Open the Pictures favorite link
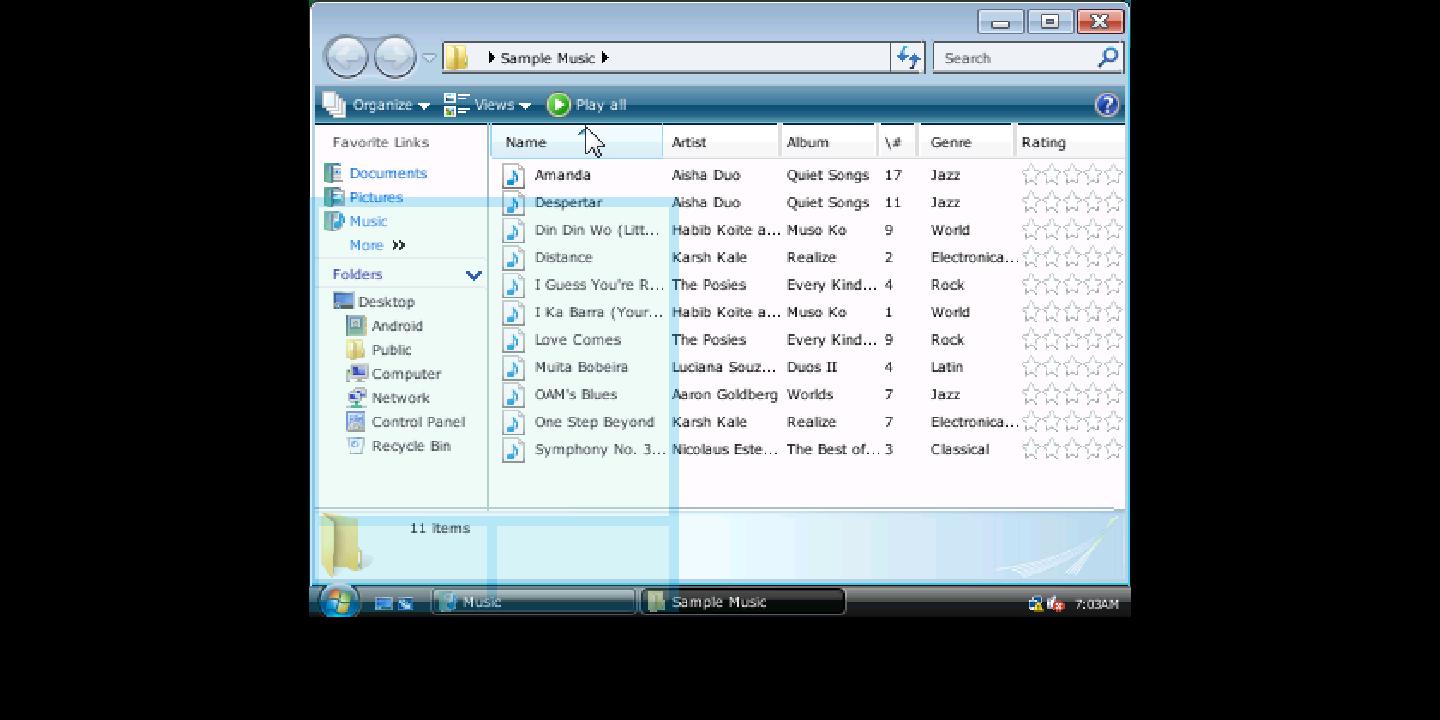 click(376, 197)
